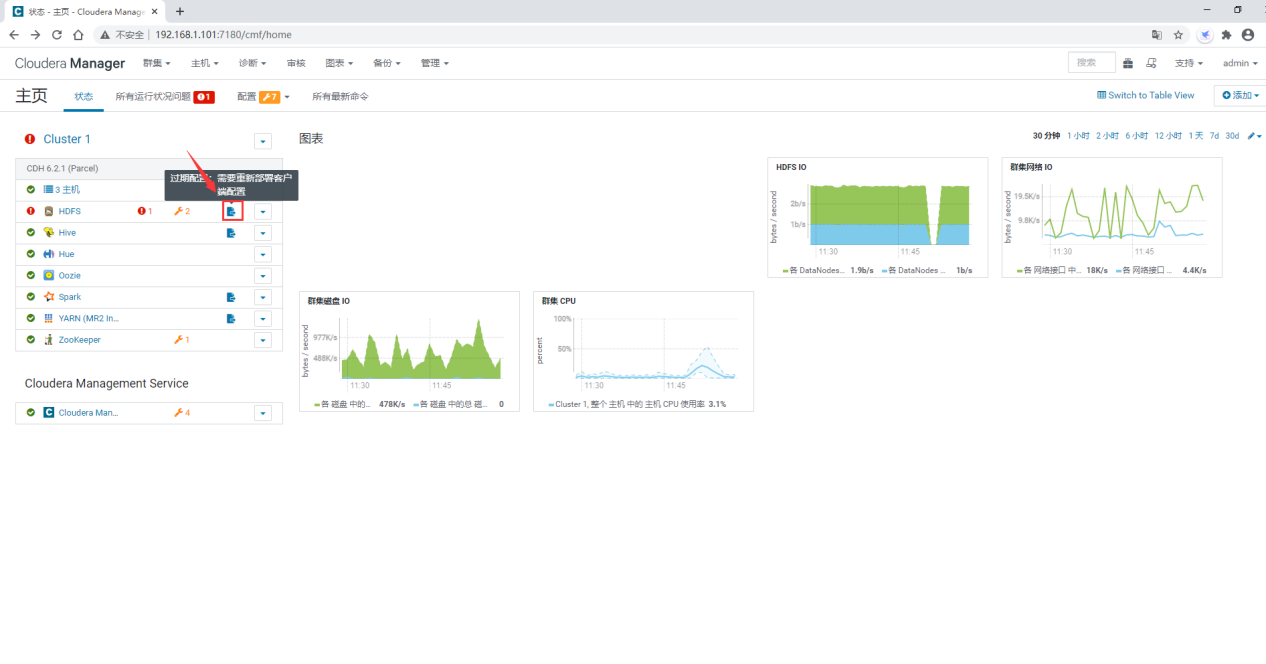1266x664 pixels.
Task: Open the Hue service actions dropdown
Action: (x=262, y=254)
